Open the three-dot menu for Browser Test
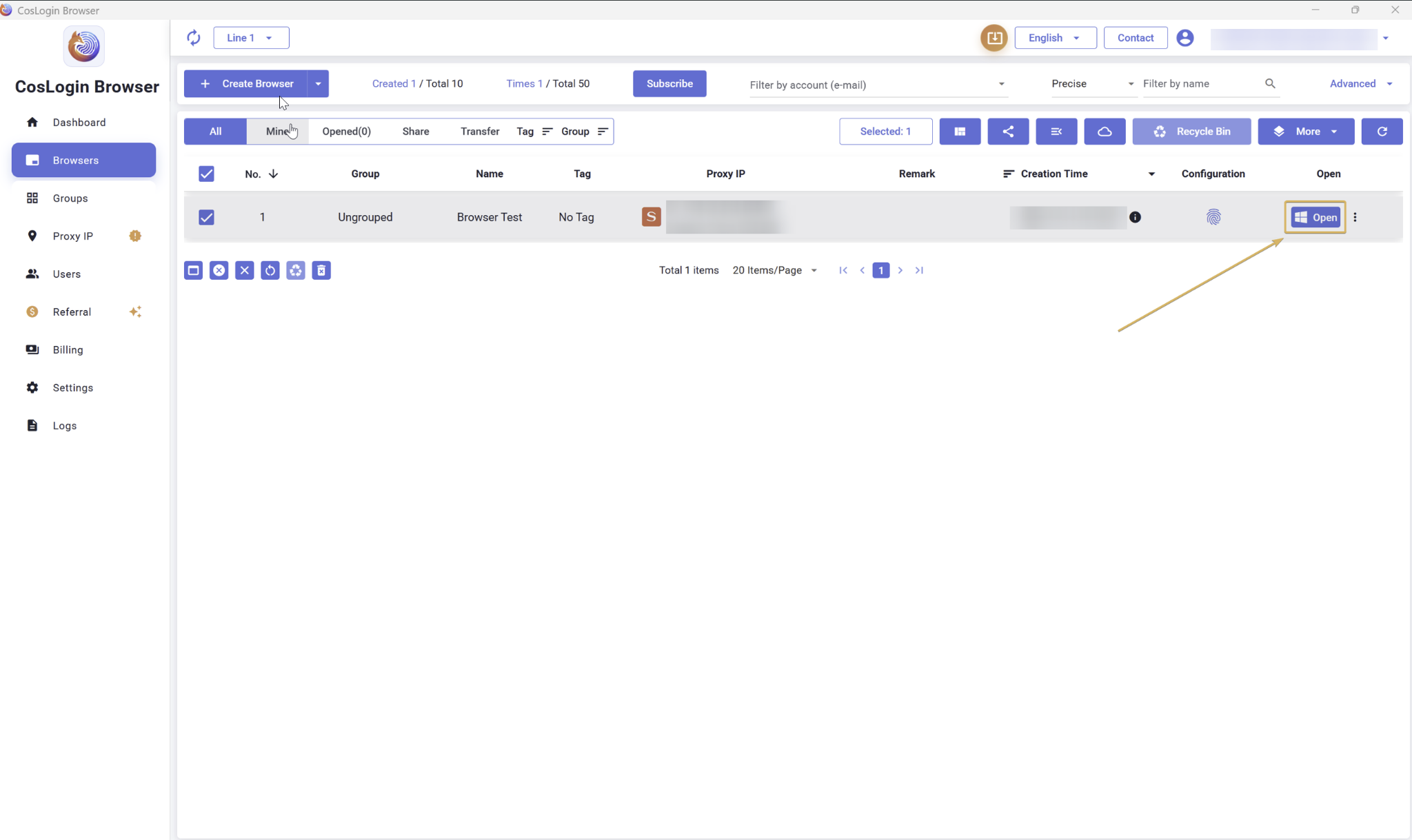Image resolution: width=1412 pixels, height=840 pixels. 1355,217
